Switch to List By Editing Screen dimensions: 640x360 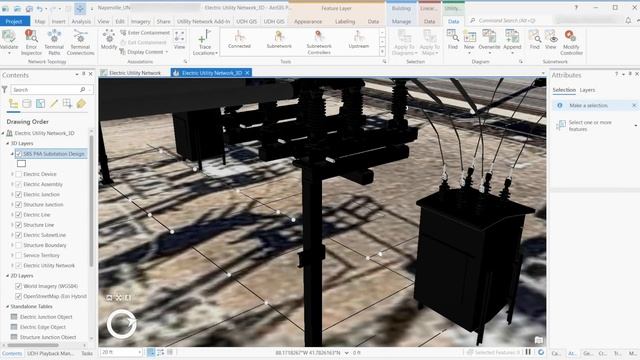[x=54, y=104]
